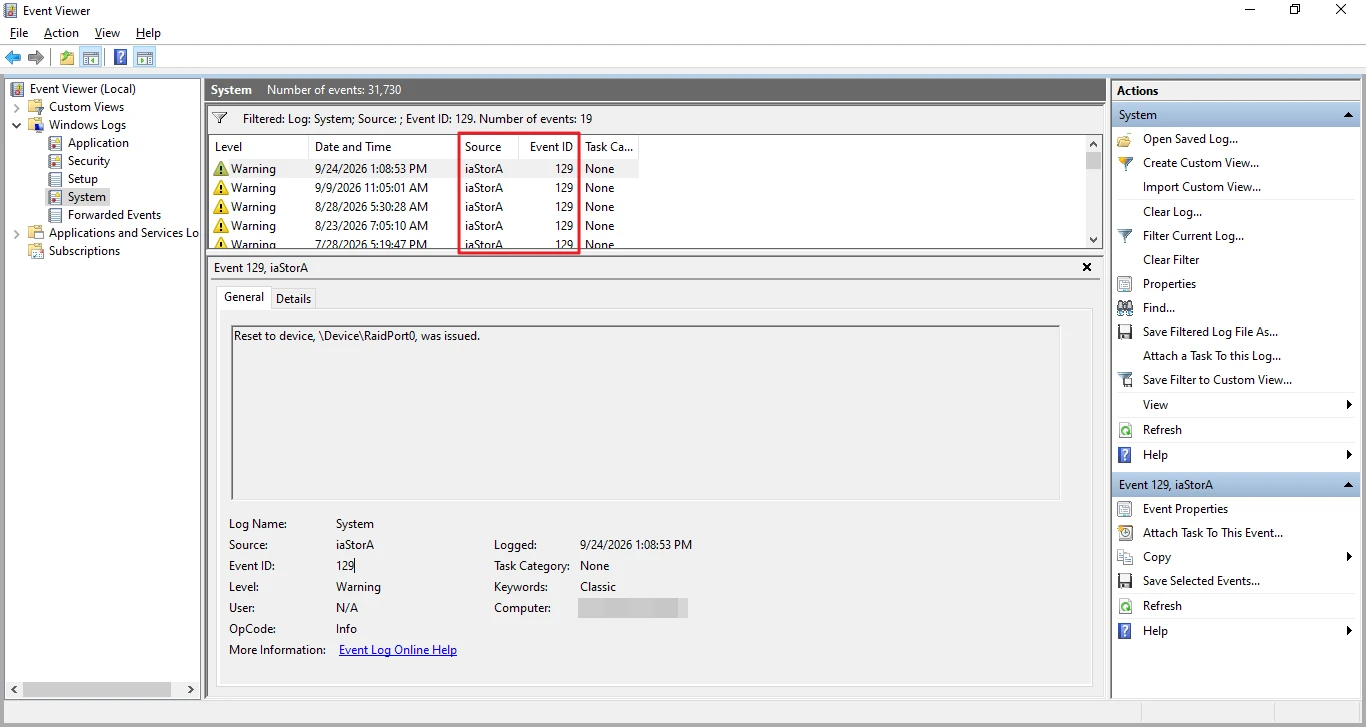This screenshot has width=1367, height=727.
Task: Close the event preview pane
Action: click(1087, 268)
